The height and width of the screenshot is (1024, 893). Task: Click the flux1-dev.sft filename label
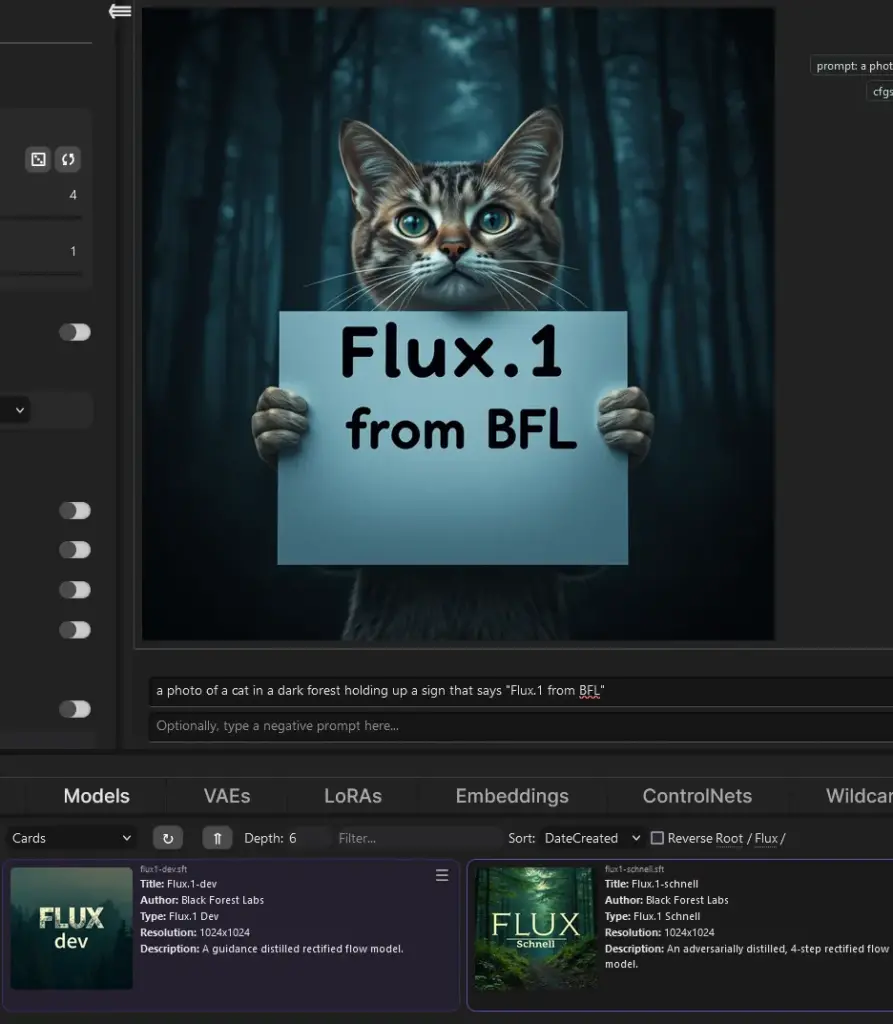(x=163, y=869)
